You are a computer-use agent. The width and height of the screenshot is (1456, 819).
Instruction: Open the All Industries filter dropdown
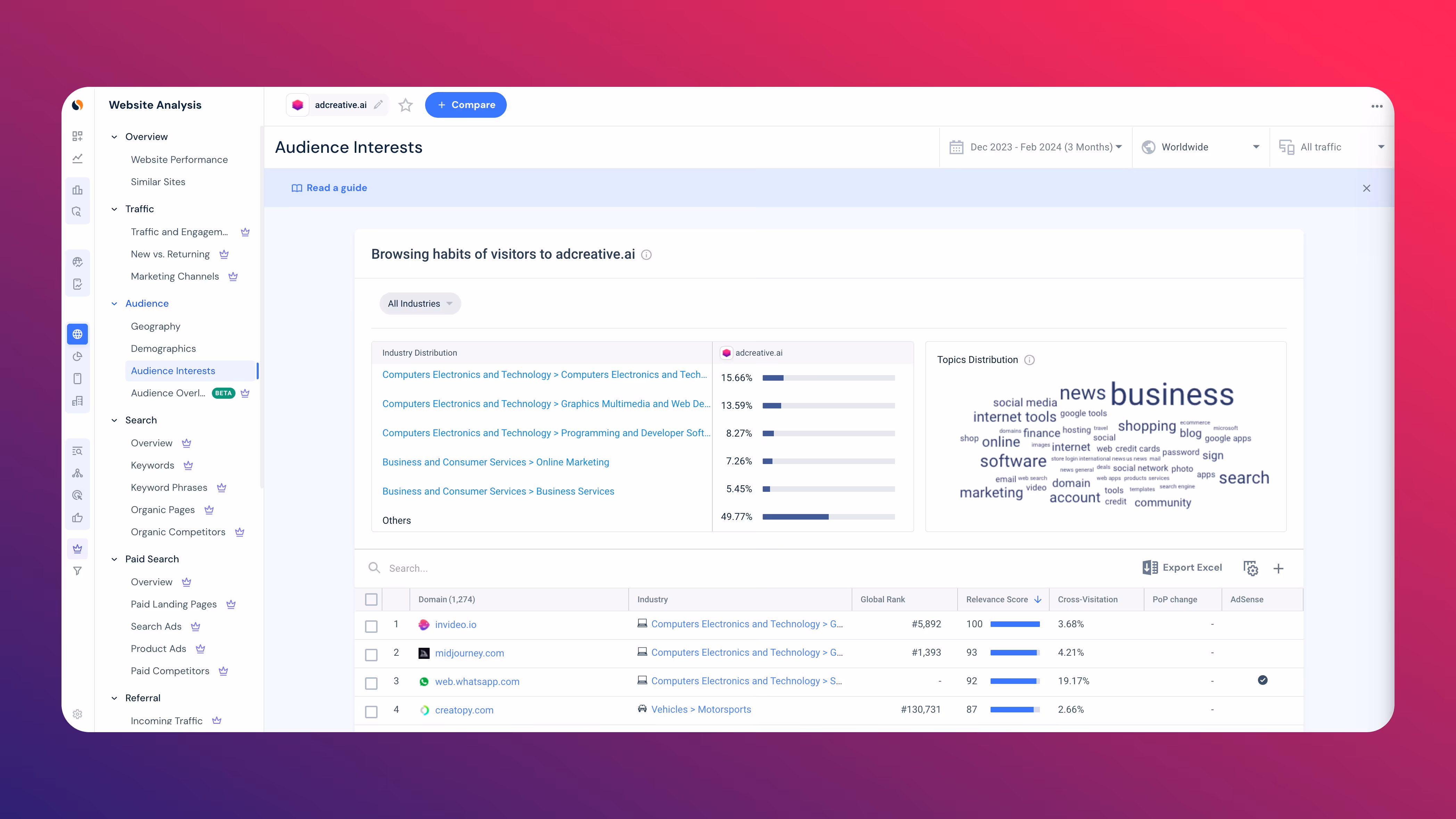click(x=420, y=304)
